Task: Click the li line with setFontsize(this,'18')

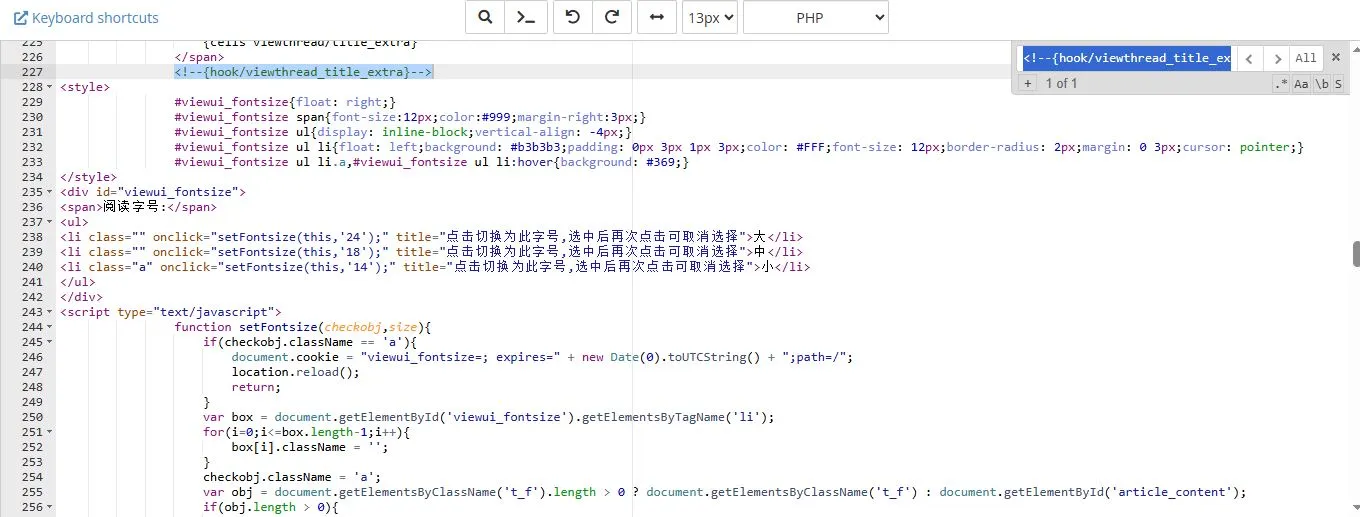Action: 431,252
